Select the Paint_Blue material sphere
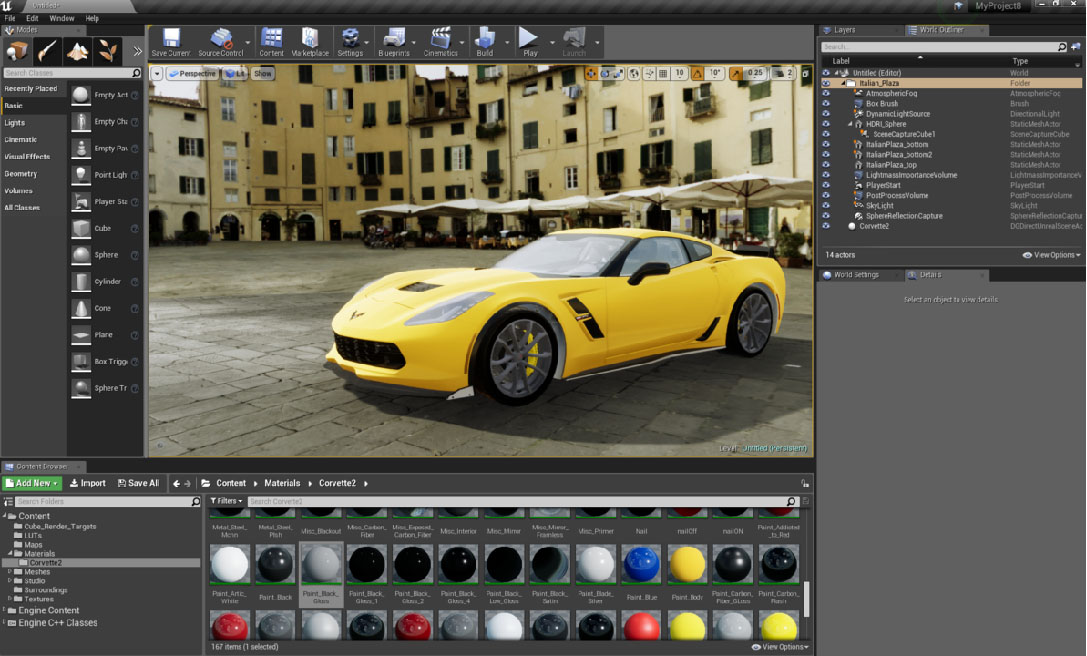The height and width of the screenshot is (656, 1087). coord(641,565)
